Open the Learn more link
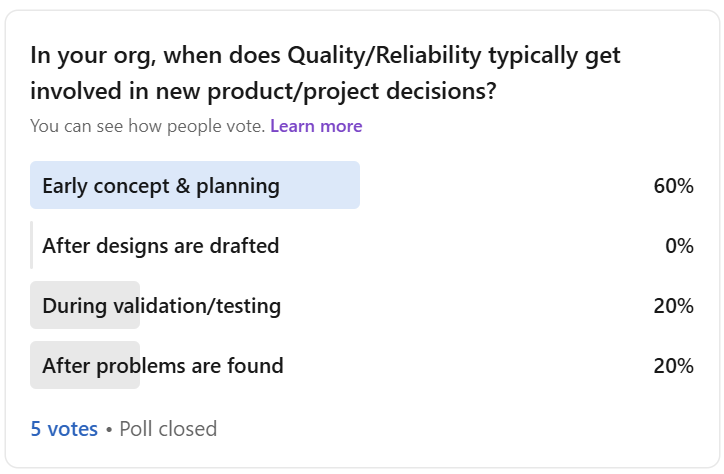Viewport: 724px width, 474px height. pos(316,126)
